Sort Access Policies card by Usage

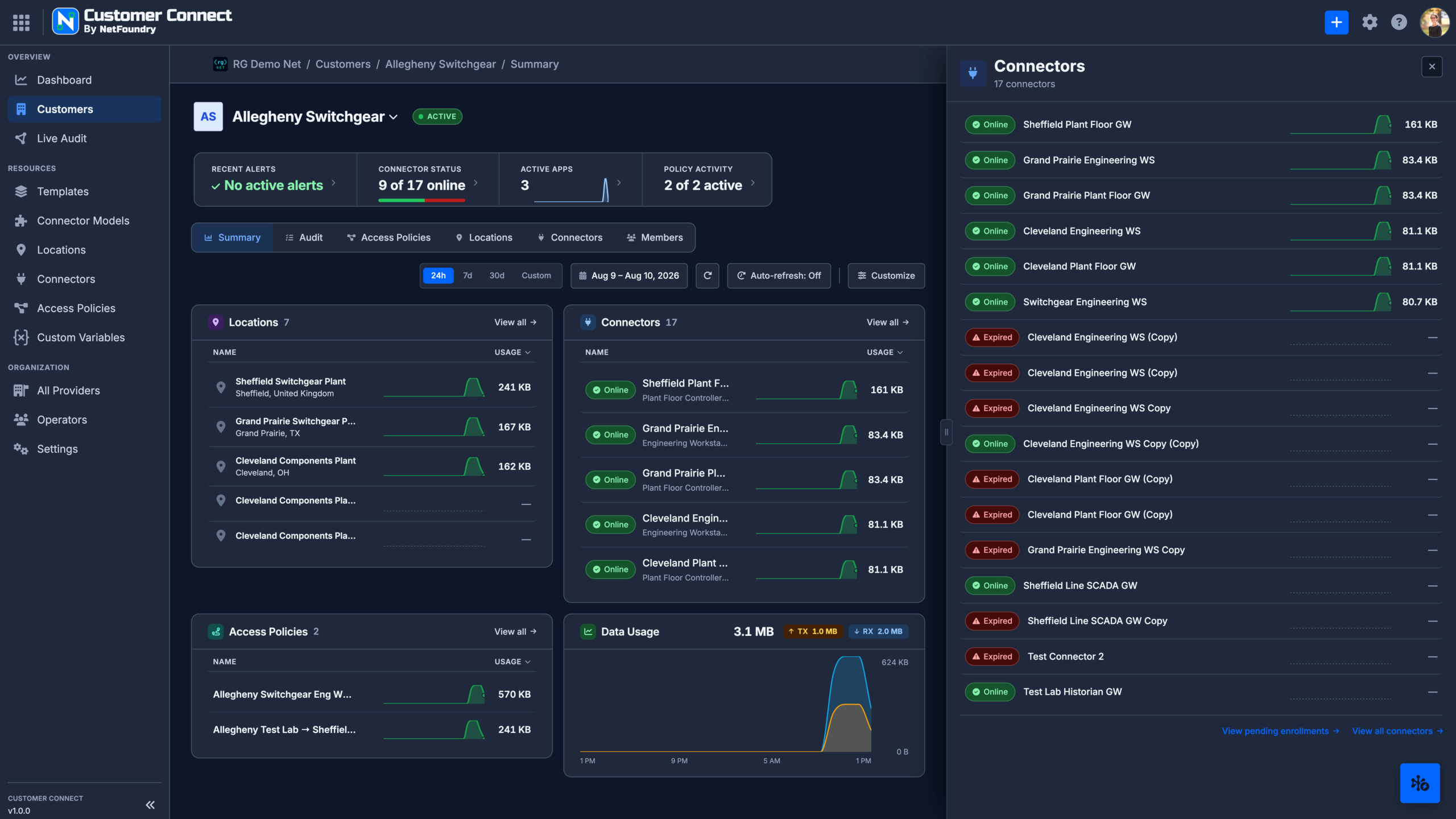(512, 662)
